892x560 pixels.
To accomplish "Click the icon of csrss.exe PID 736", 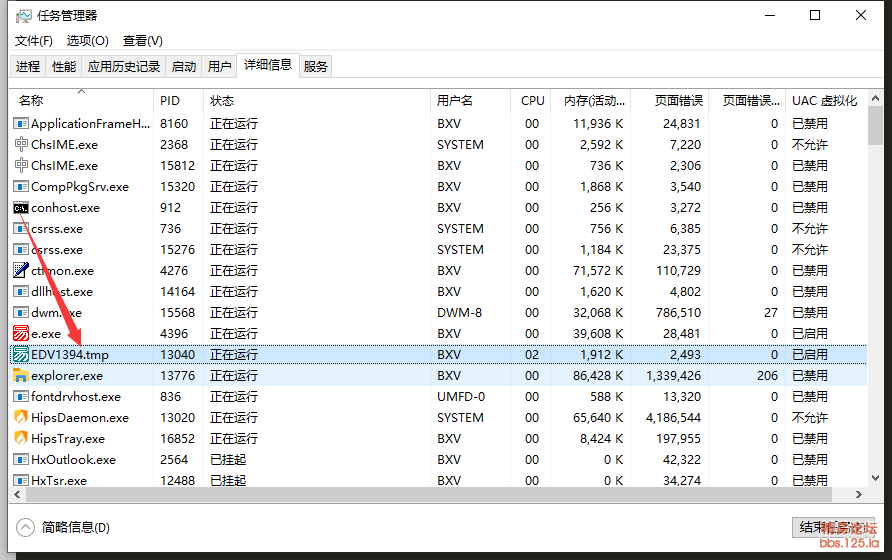I will click(21, 229).
